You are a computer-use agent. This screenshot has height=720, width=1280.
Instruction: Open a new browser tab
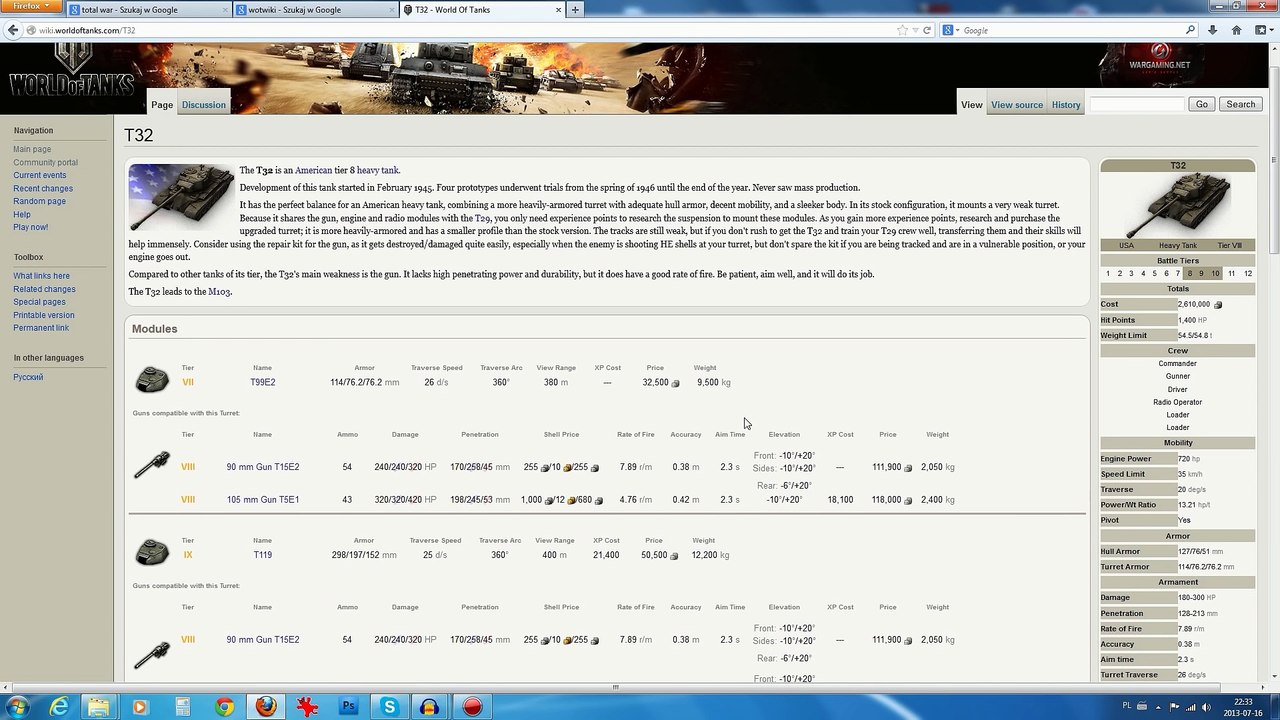pos(575,10)
